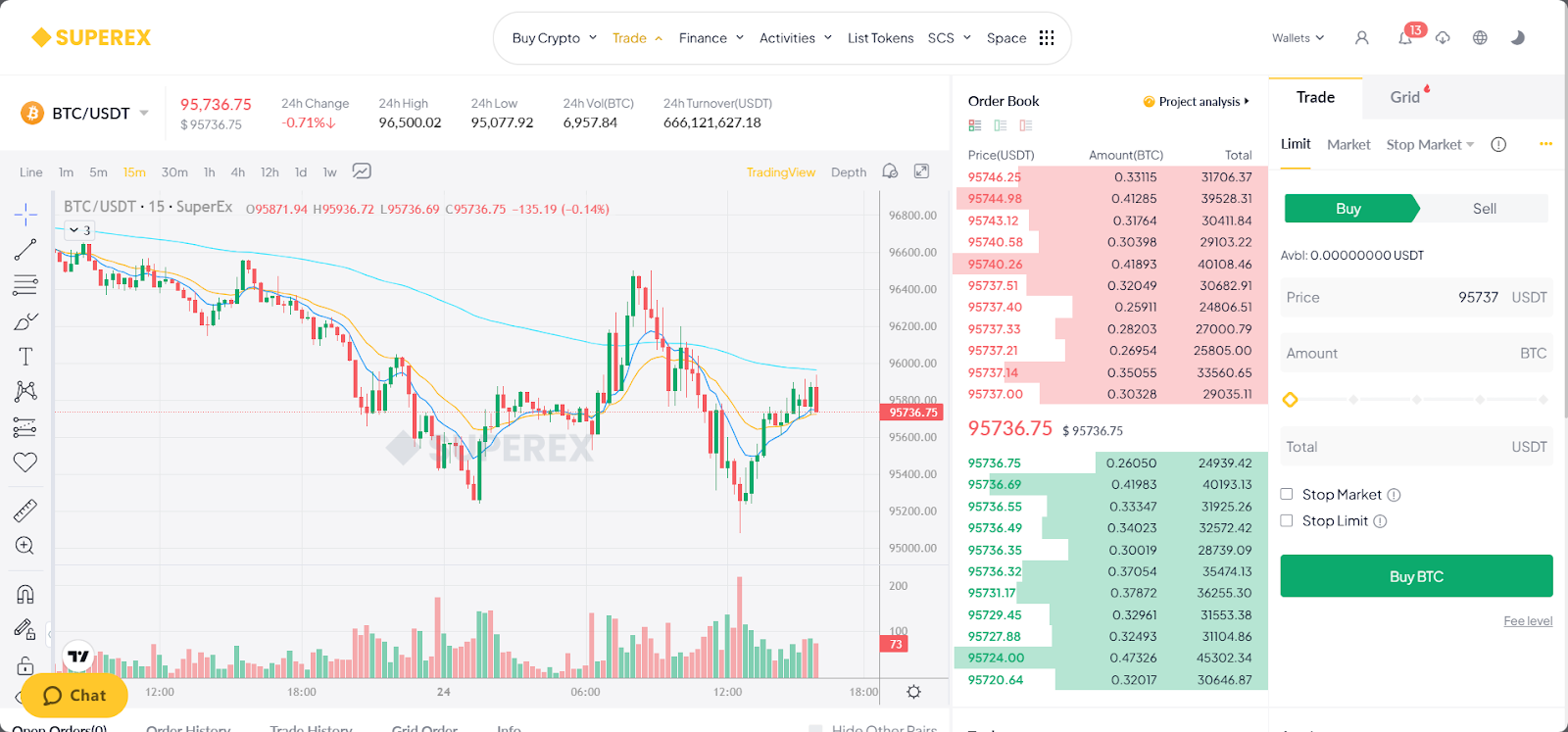Image resolution: width=1568 pixels, height=732 pixels.
Task: Open the apps grid menu icon
Action: pyautogui.click(x=1047, y=37)
